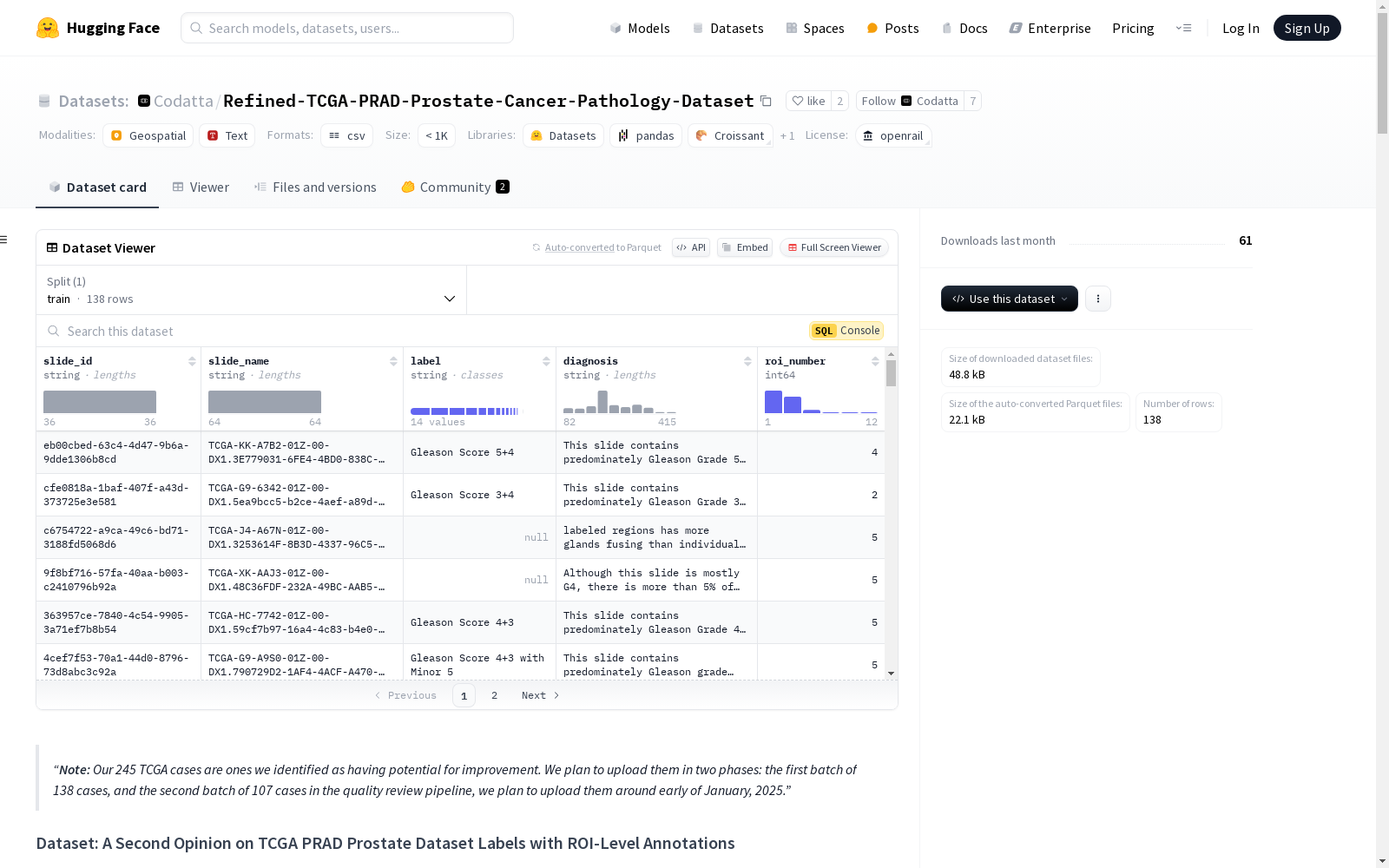The width and height of the screenshot is (1389, 868).
Task: Click the Datasets library tag
Action: [x=563, y=135]
